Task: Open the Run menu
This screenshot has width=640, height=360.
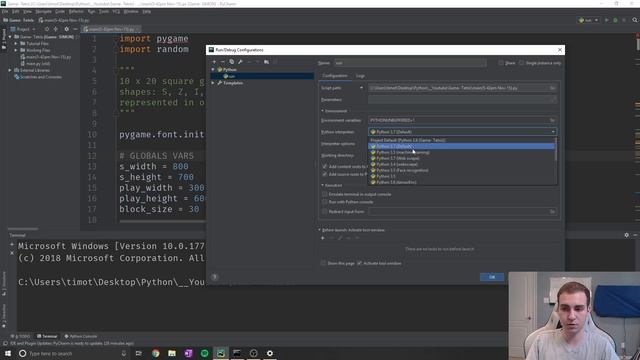Action: (x=91, y=11)
